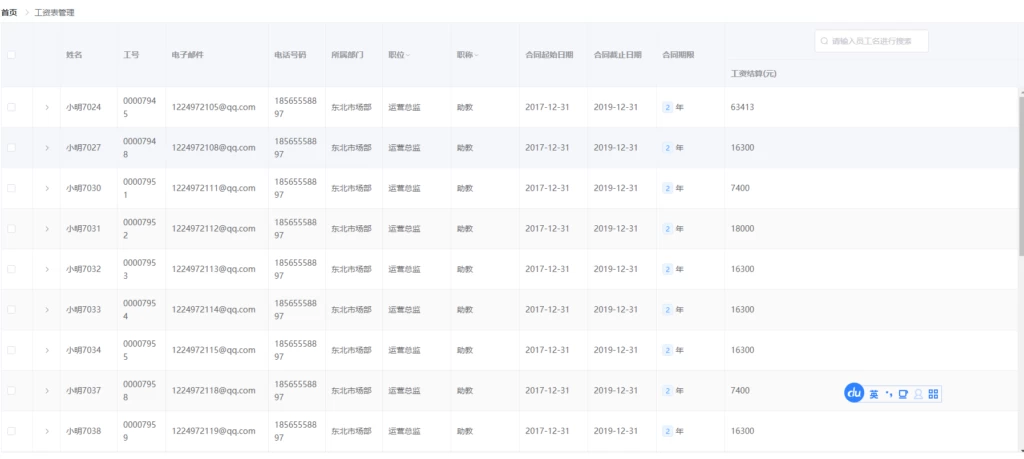
Task: Click the IME user account icon
Action: (918, 394)
